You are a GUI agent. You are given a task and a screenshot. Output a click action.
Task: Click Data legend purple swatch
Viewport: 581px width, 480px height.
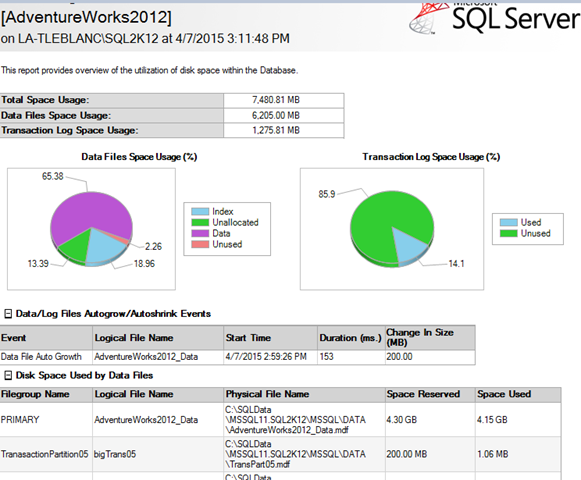[x=200, y=234]
